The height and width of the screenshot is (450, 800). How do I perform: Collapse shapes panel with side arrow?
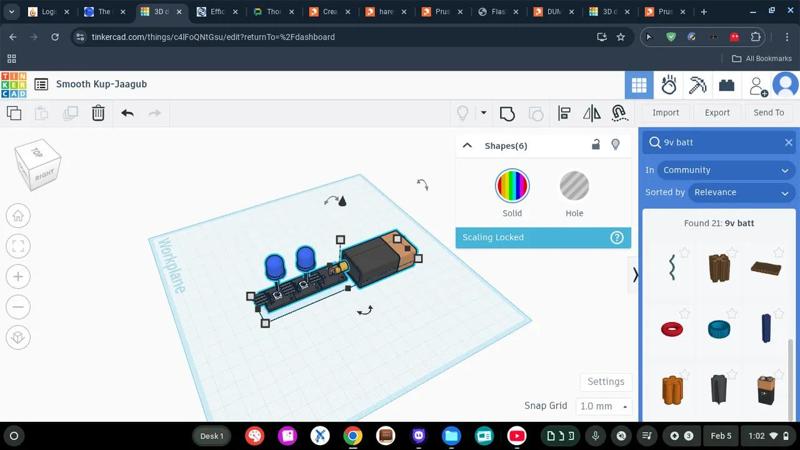tap(635, 275)
